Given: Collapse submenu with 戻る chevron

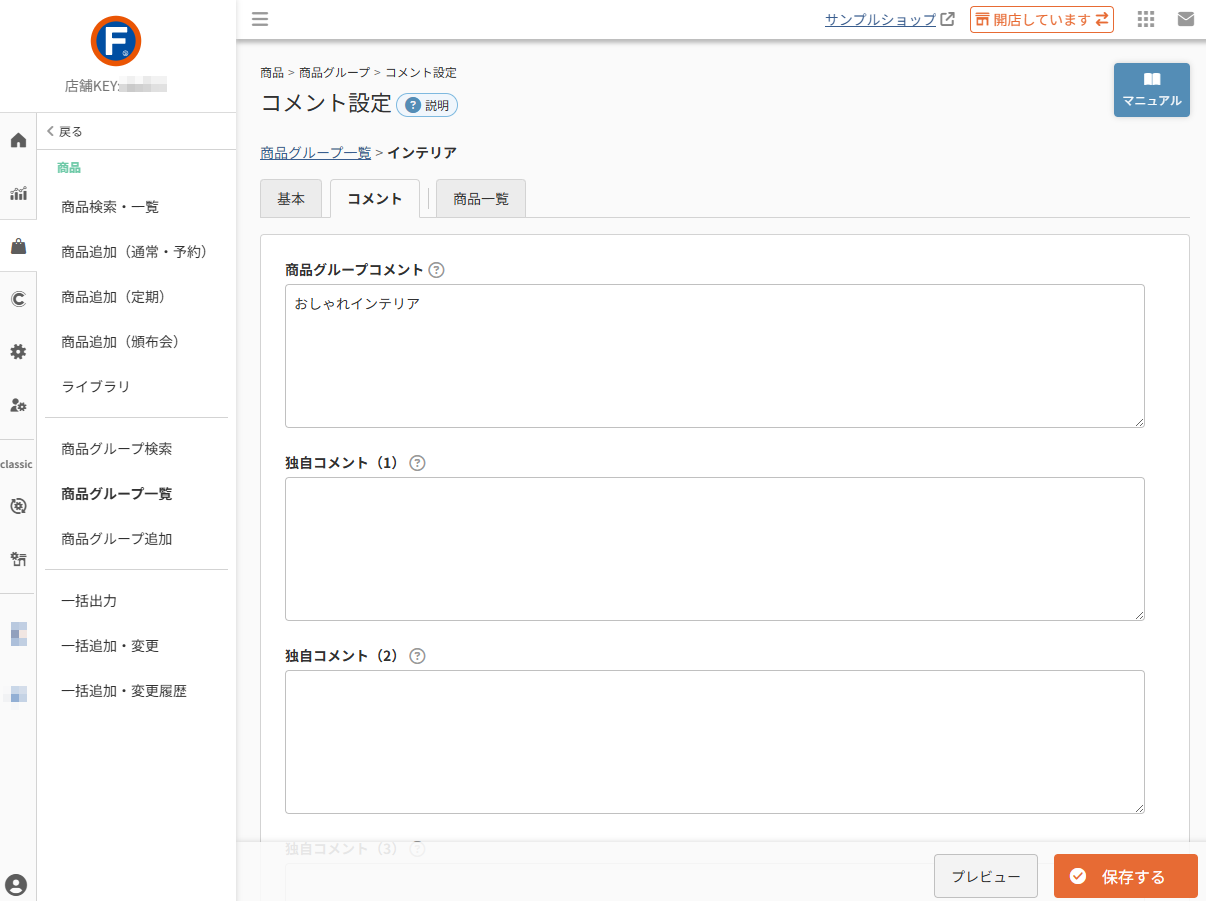Looking at the screenshot, I should 65,131.
